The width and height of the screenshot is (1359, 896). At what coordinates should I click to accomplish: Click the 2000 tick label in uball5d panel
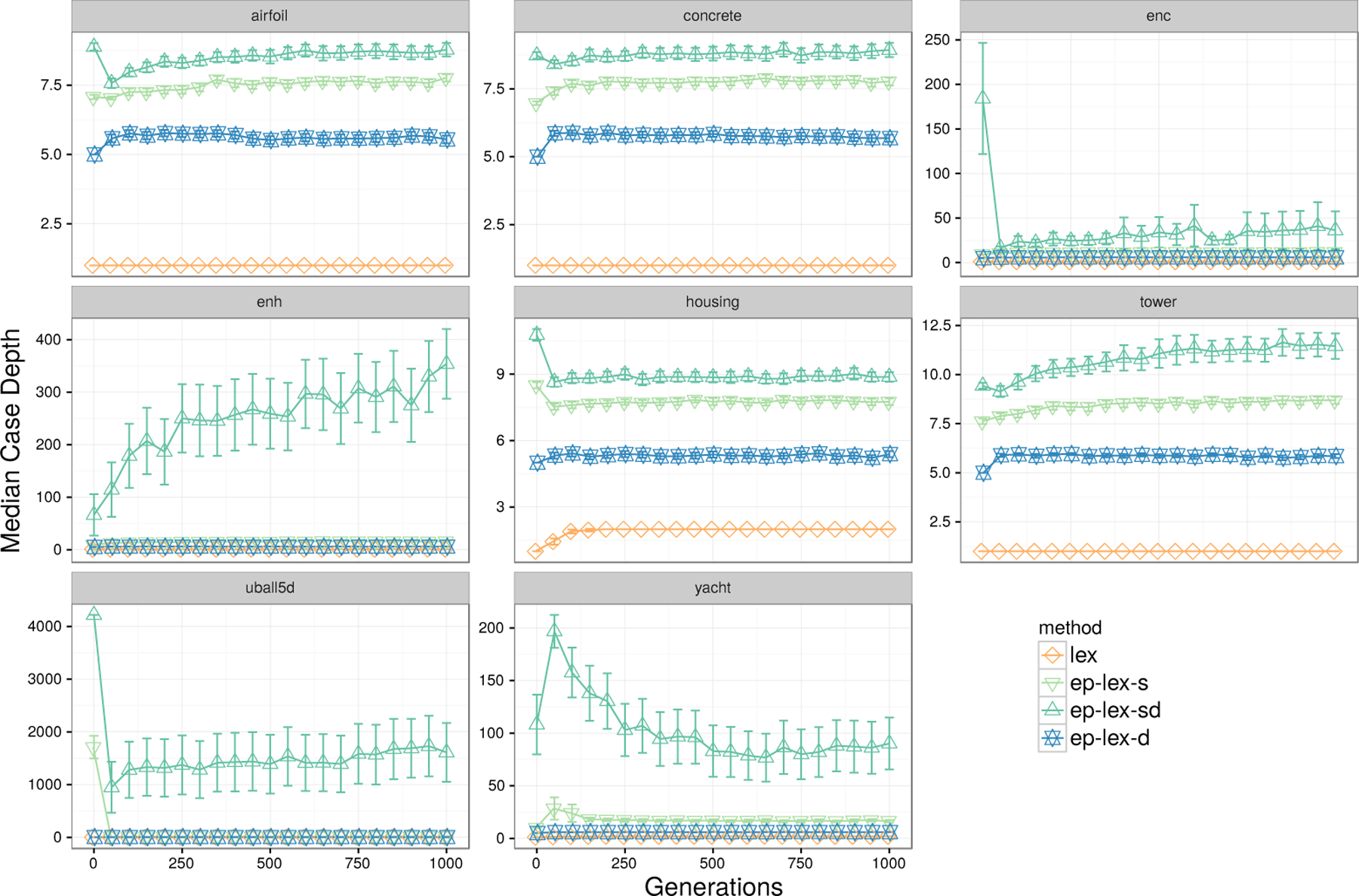[45, 732]
